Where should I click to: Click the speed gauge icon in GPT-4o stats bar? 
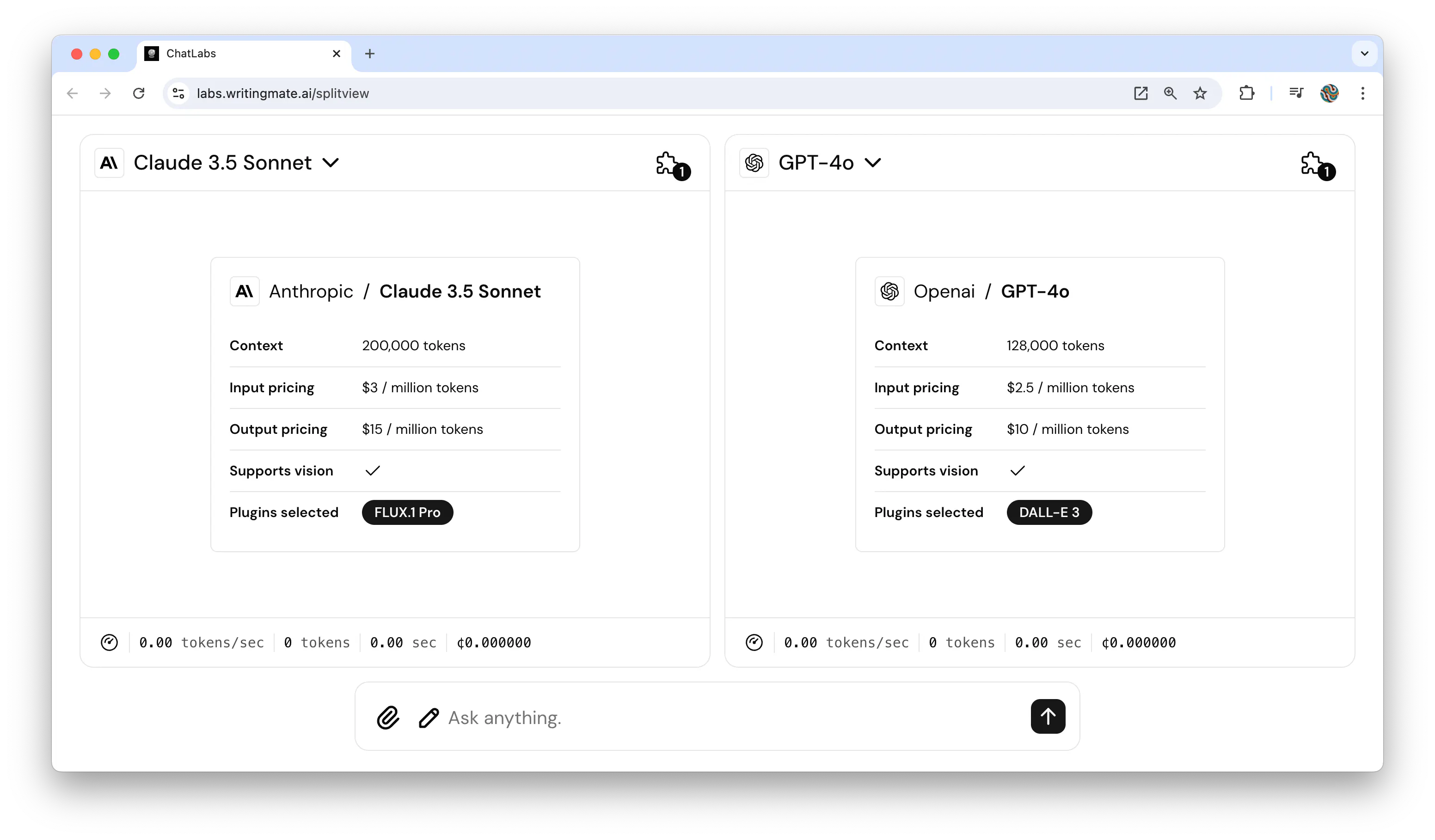754,643
